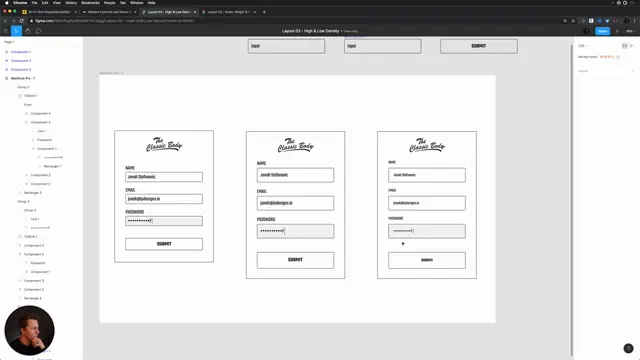Select Component 1 main component in layers

pyautogui.click(x=21, y=52)
